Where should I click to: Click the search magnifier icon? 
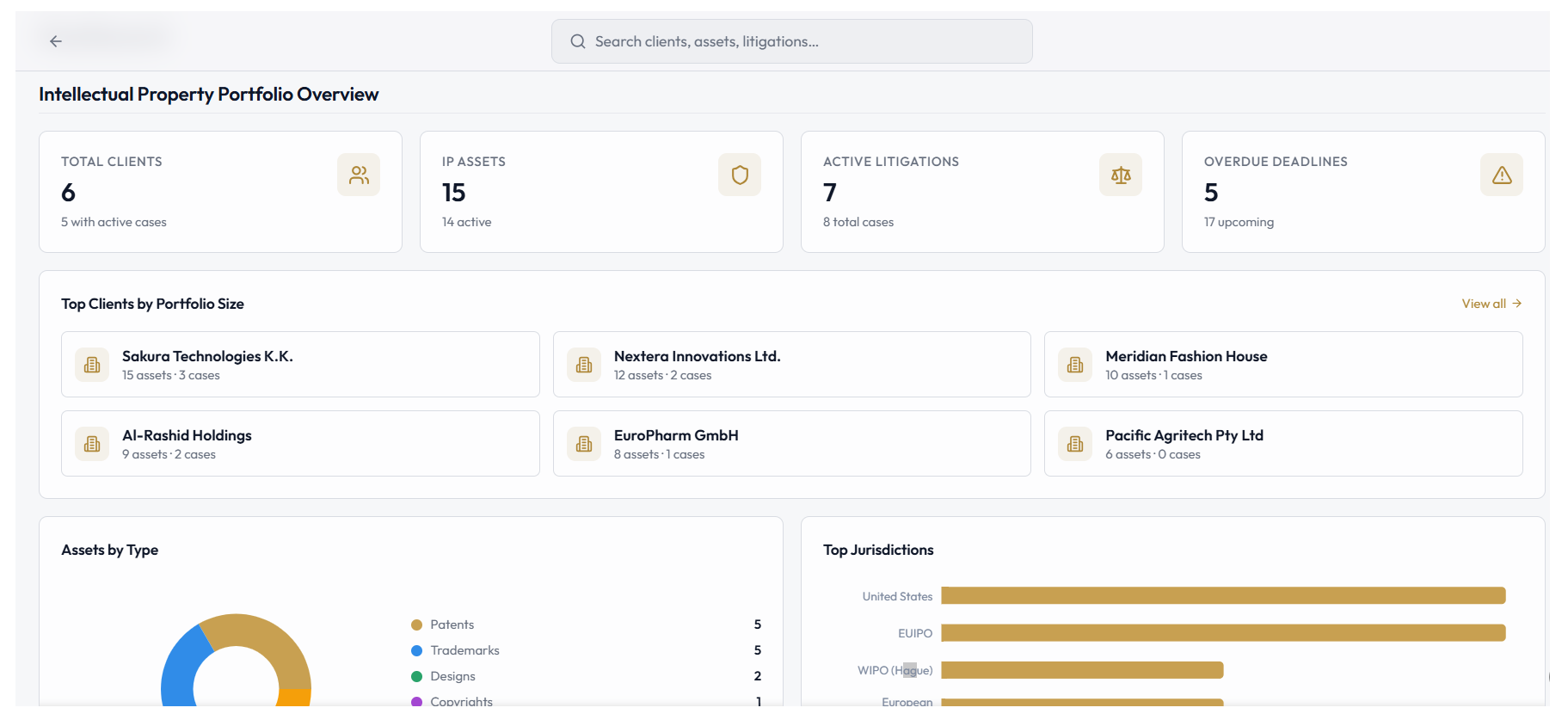coord(578,41)
